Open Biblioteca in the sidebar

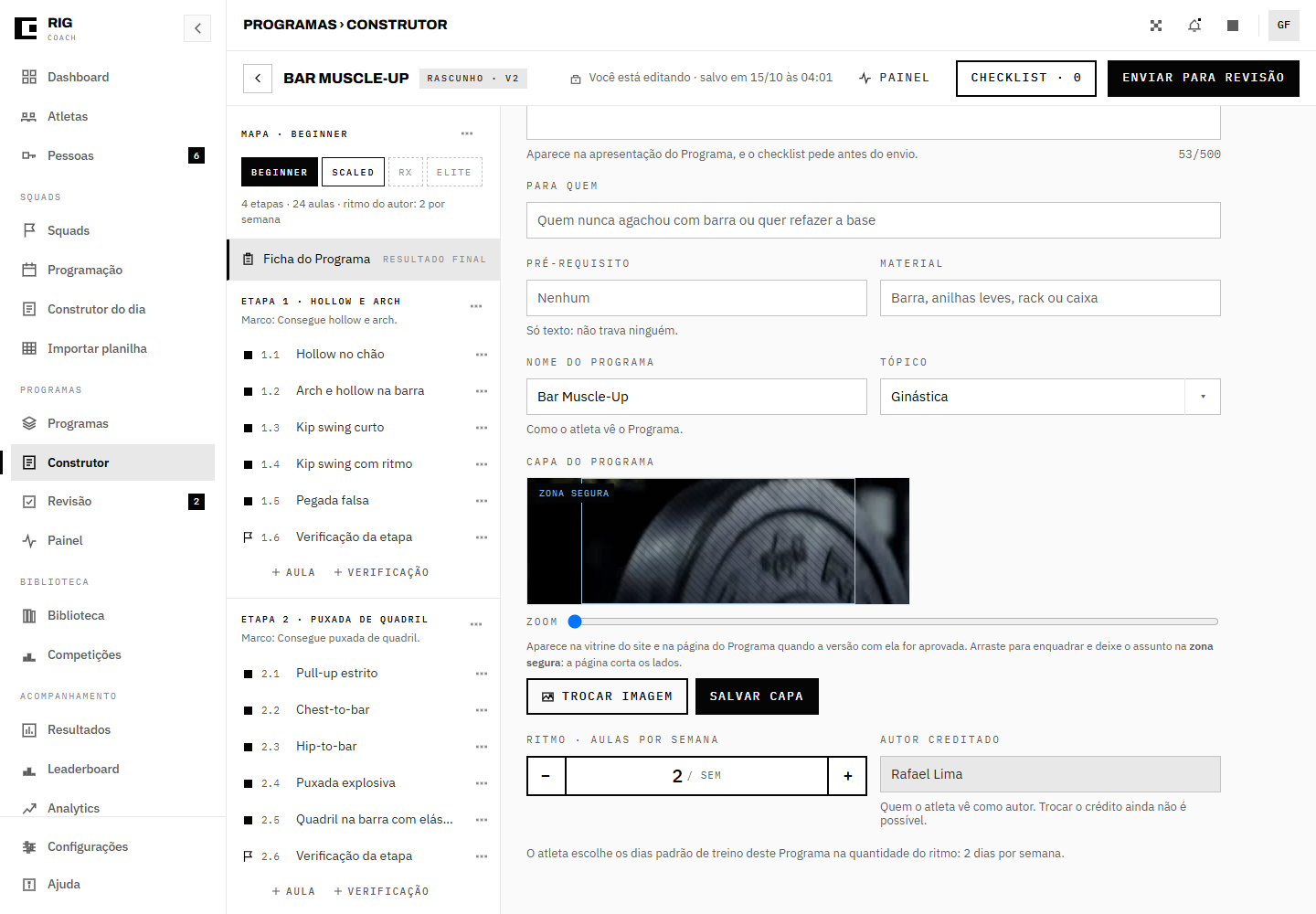(x=112, y=615)
